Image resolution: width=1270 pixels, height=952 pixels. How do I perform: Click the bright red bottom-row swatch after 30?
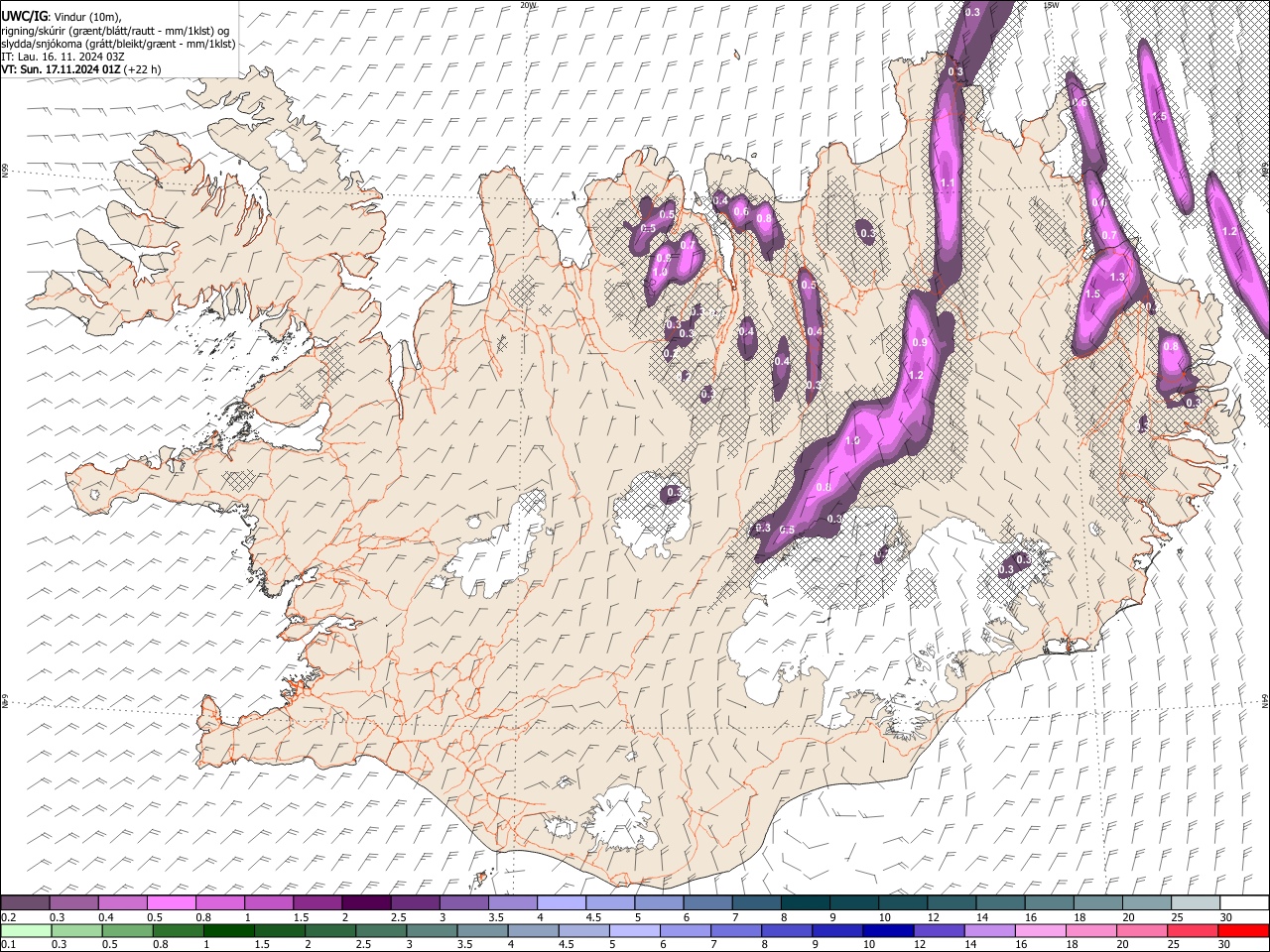tap(1243, 930)
